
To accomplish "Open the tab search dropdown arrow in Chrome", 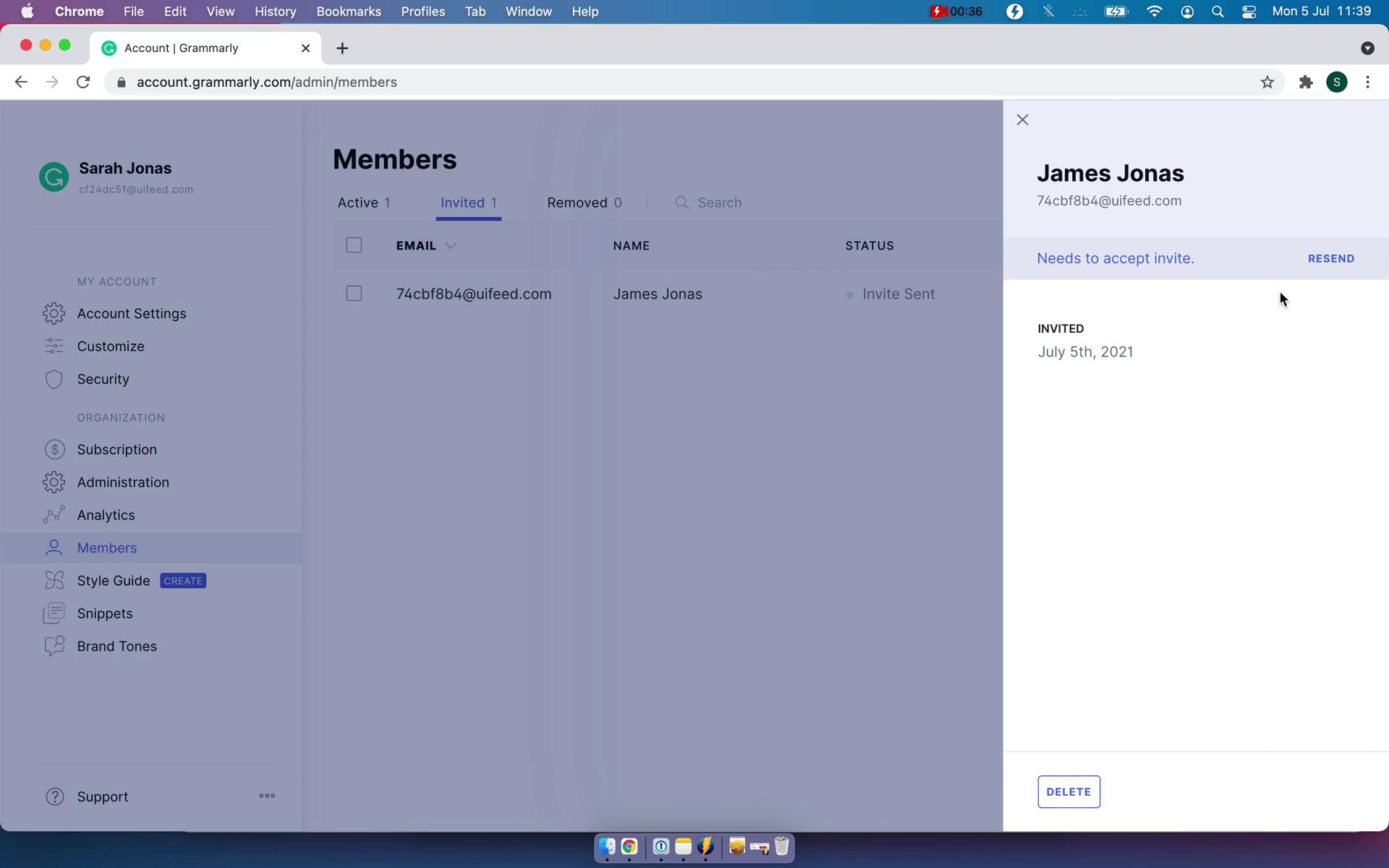I will point(1367,48).
